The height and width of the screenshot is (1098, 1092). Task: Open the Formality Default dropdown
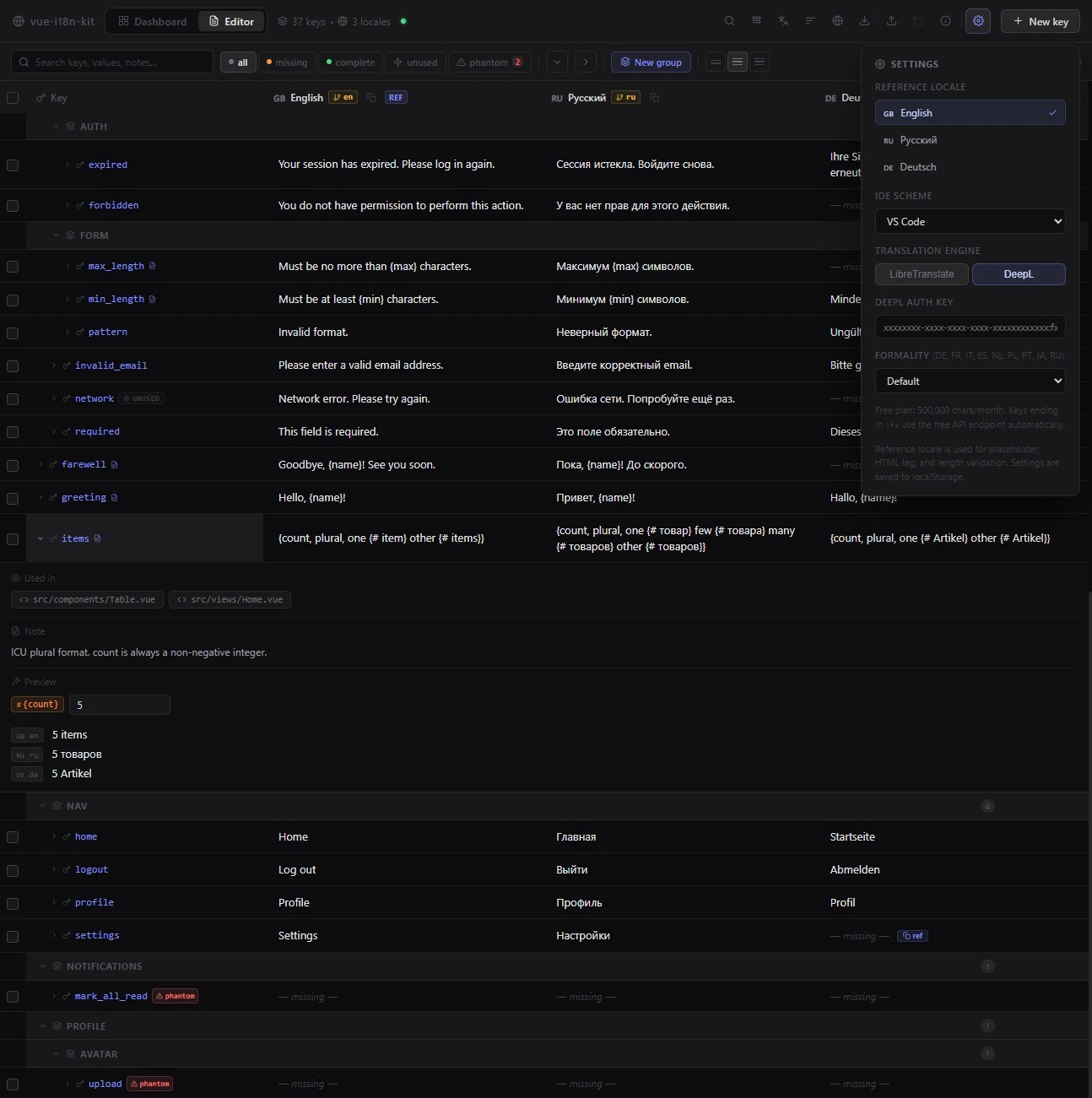pos(970,381)
